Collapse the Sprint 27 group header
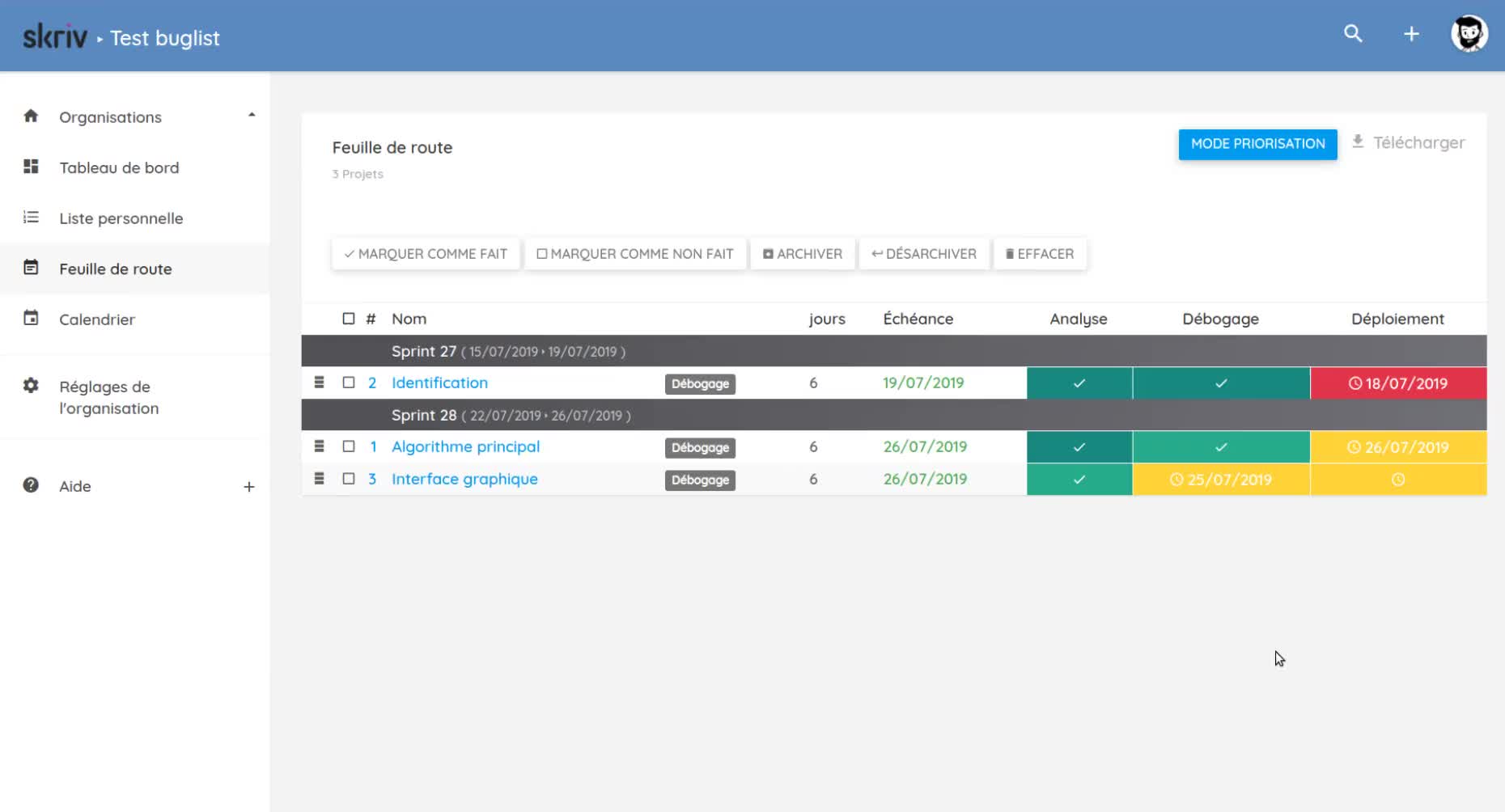 (424, 351)
